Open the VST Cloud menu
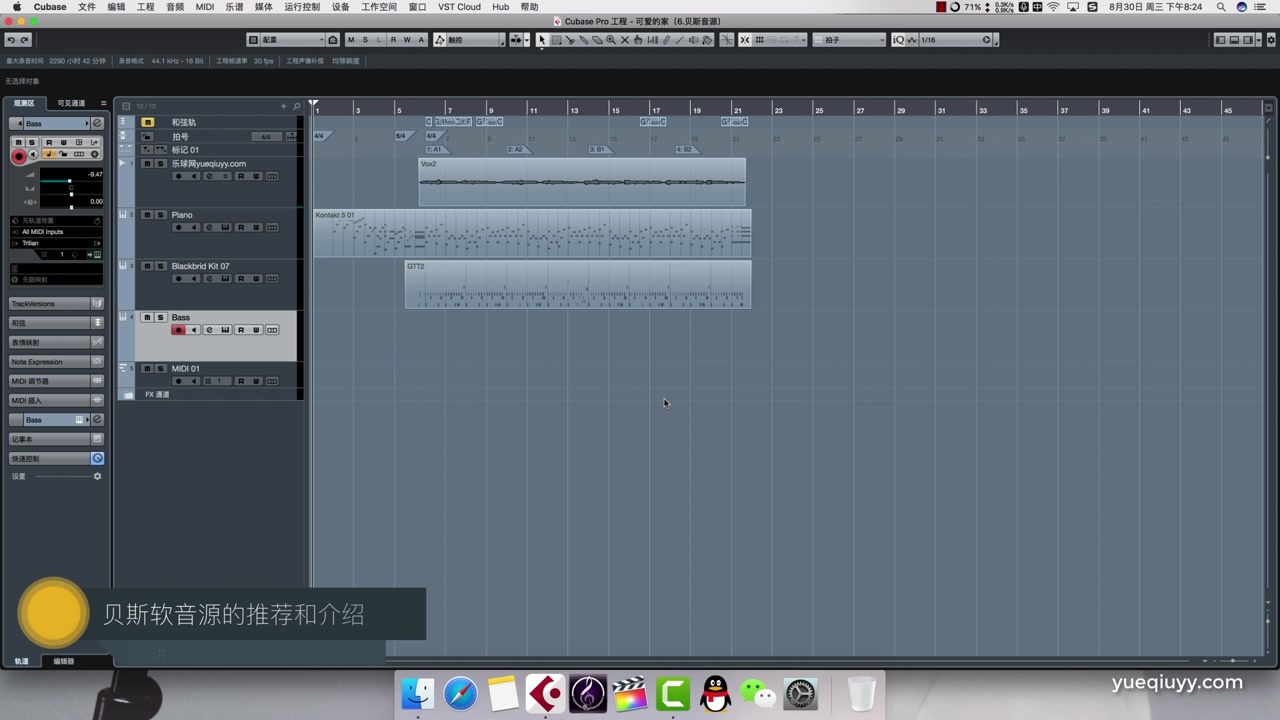 (459, 7)
